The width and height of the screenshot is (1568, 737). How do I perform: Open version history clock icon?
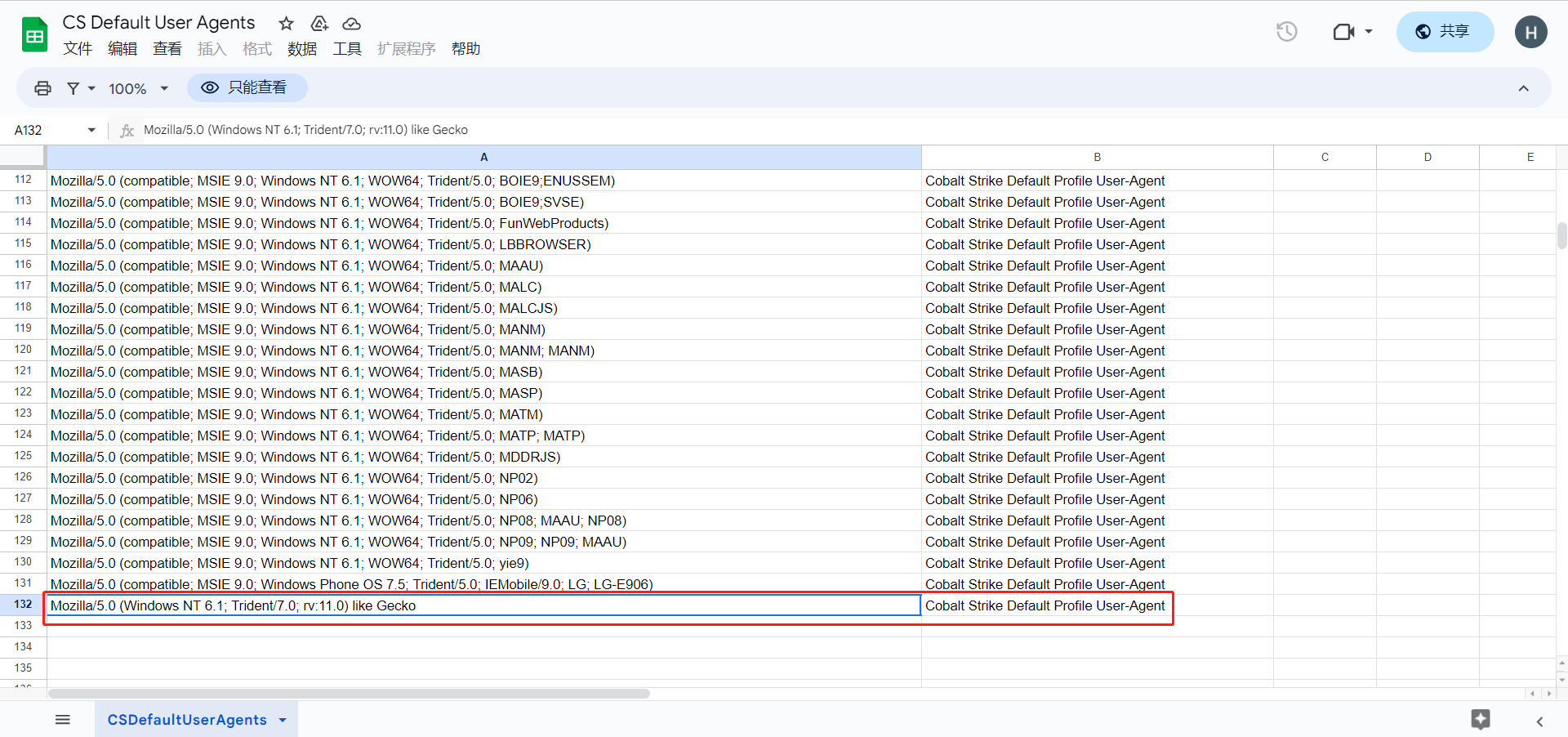(1286, 32)
